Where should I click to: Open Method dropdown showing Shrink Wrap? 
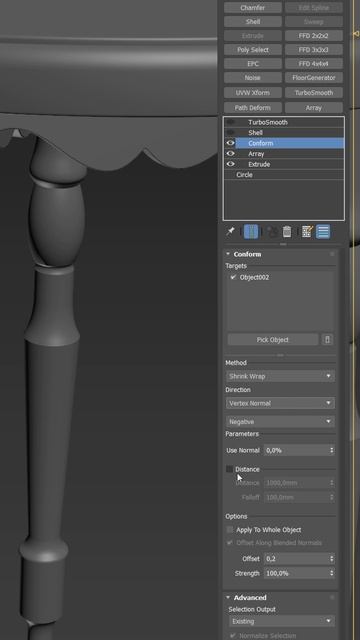click(280, 376)
